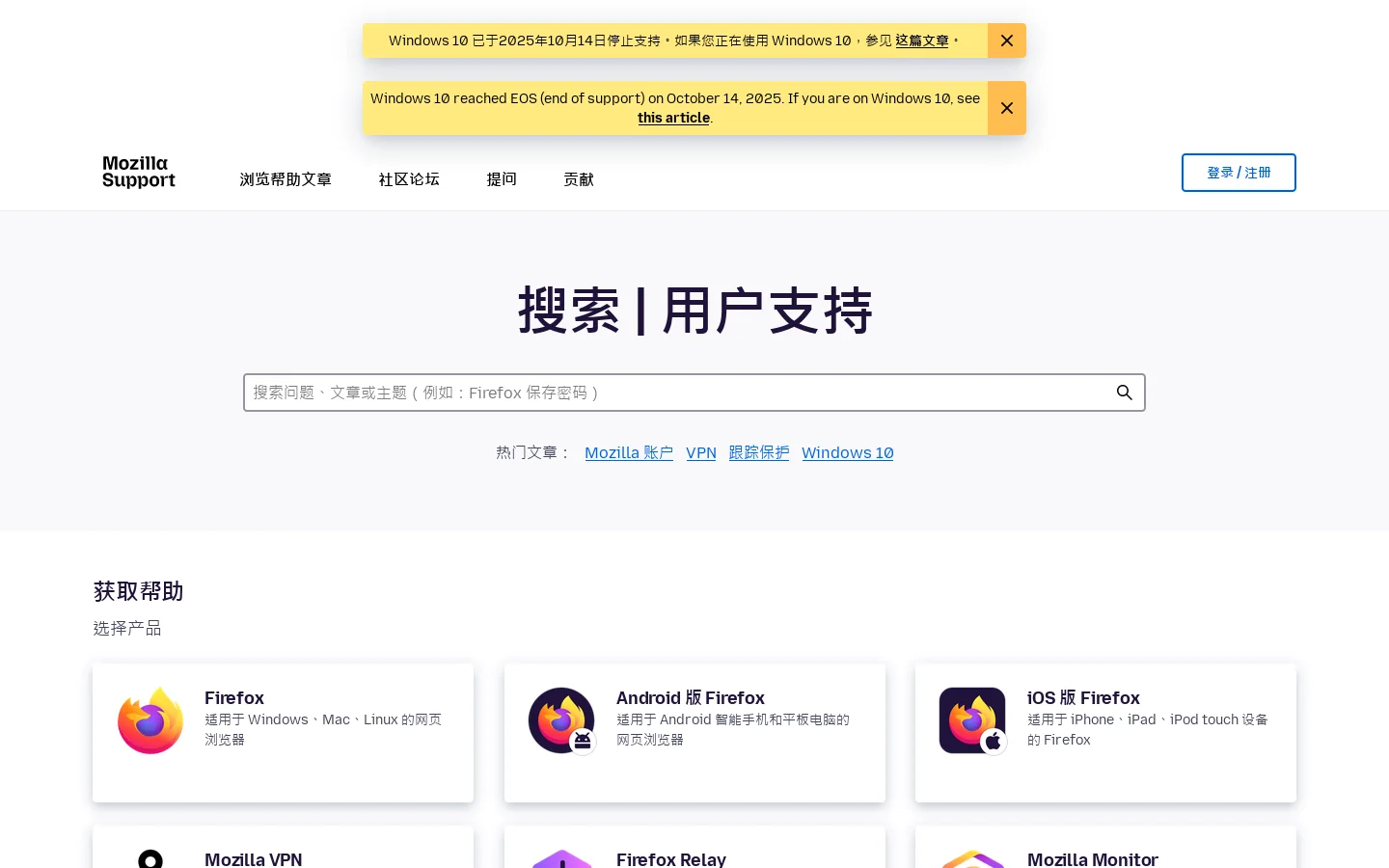Viewport: 1389px width, 868px height.
Task: Go to the Mozilla Support home logo
Action: click(x=139, y=172)
